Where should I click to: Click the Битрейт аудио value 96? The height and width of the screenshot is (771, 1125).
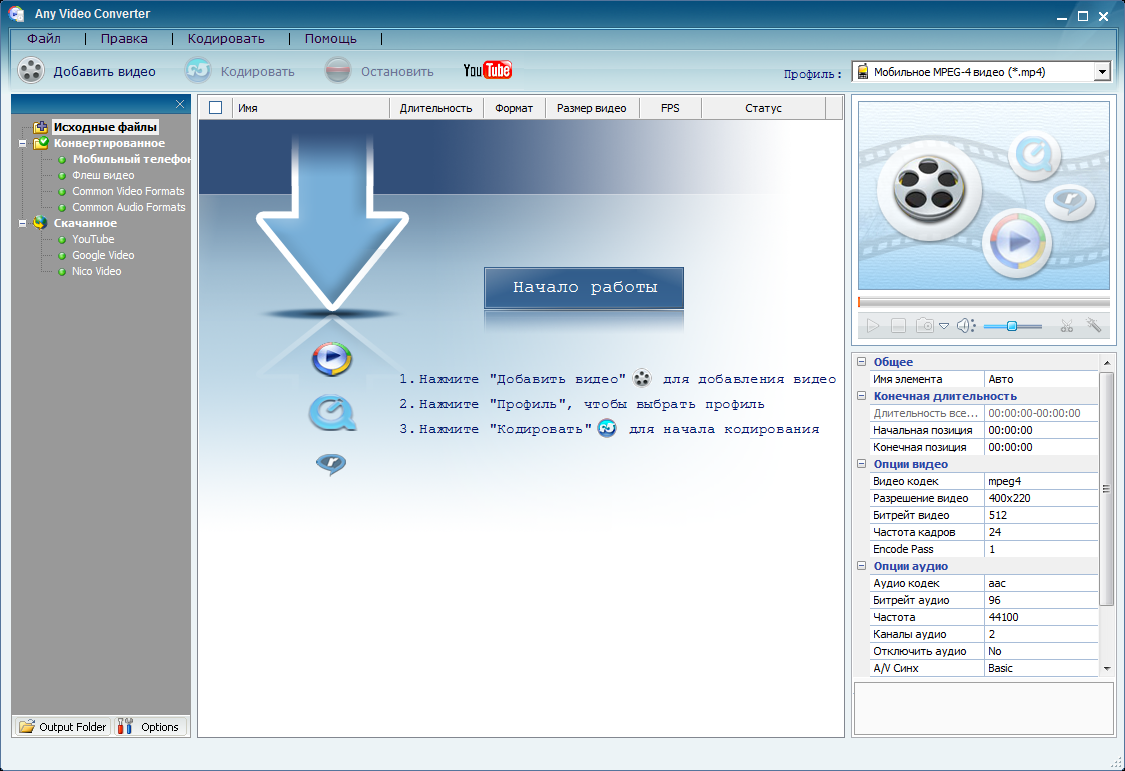[x=1041, y=600]
